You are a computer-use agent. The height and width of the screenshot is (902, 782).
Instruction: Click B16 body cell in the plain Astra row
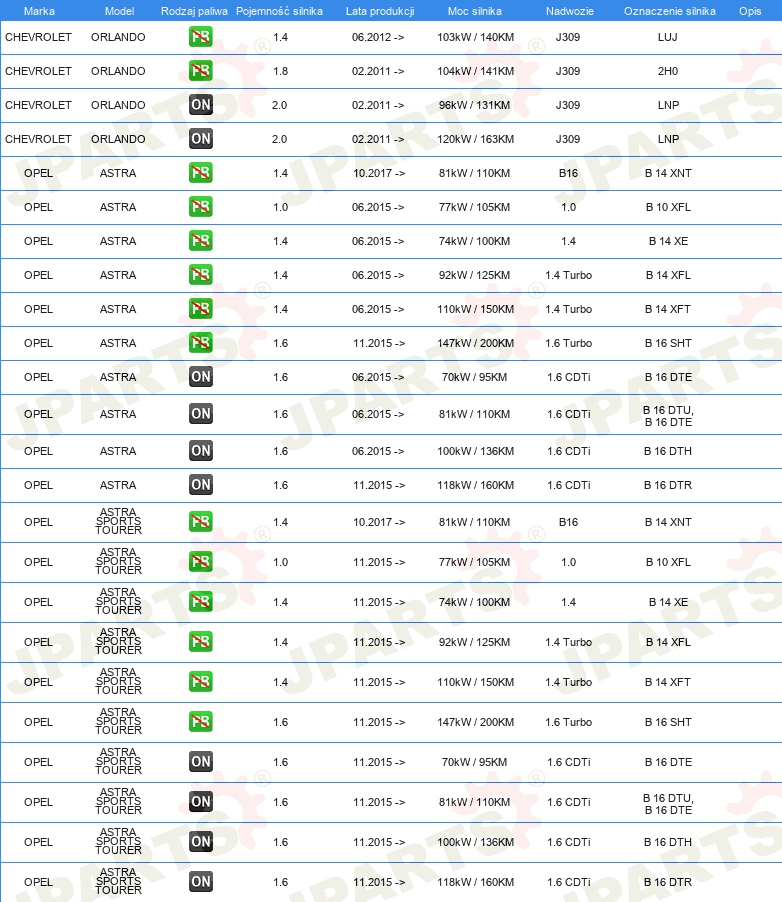(x=568, y=173)
